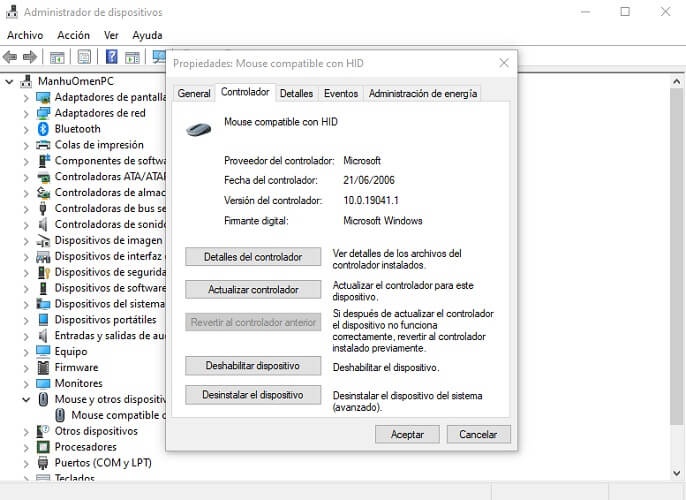Screen dimensions: 686x500
Task: Select the Controlador tab
Action: 245,92
